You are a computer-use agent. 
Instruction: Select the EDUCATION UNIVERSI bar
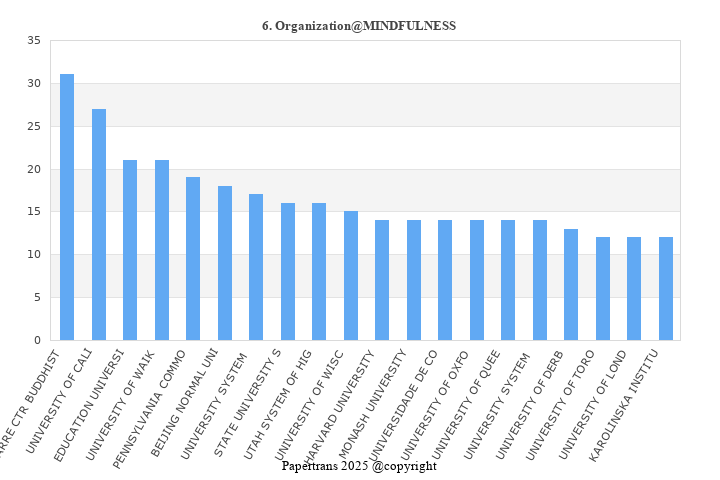(130, 250)
